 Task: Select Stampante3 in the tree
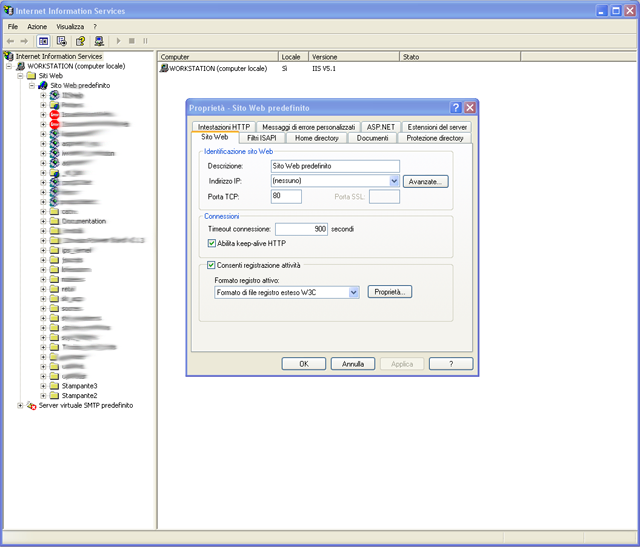click(x=79, y=386)
